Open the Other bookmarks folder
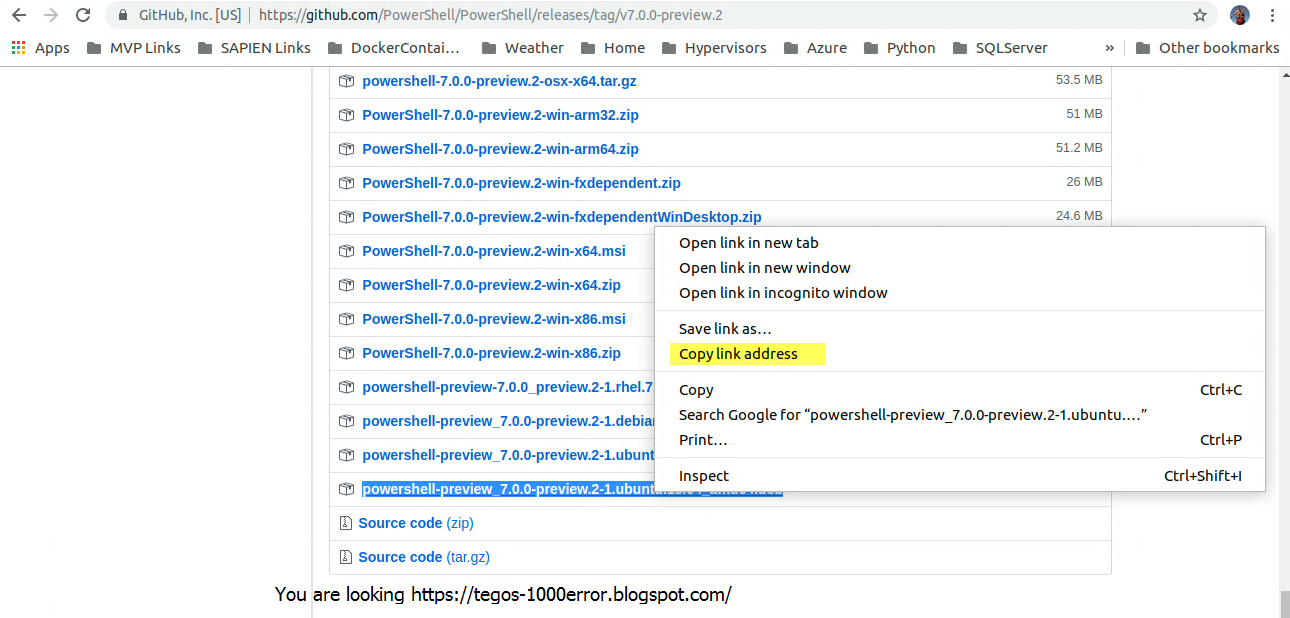The width and height of the screenshot is (1290, 618). (1207, 48)
